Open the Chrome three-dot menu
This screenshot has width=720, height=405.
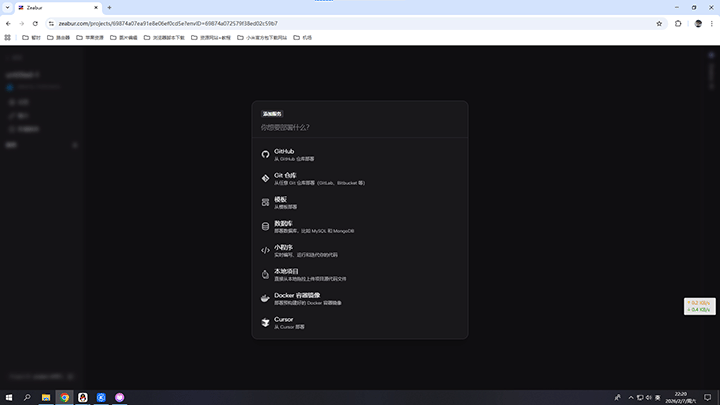pyautogui.click(x=711, y=23)
